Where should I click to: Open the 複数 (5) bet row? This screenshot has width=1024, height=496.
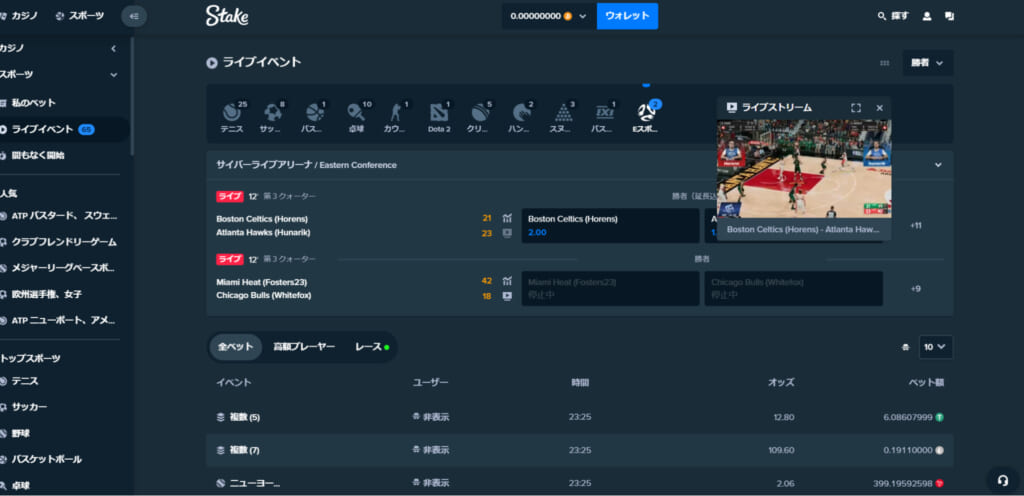point(579,417)
